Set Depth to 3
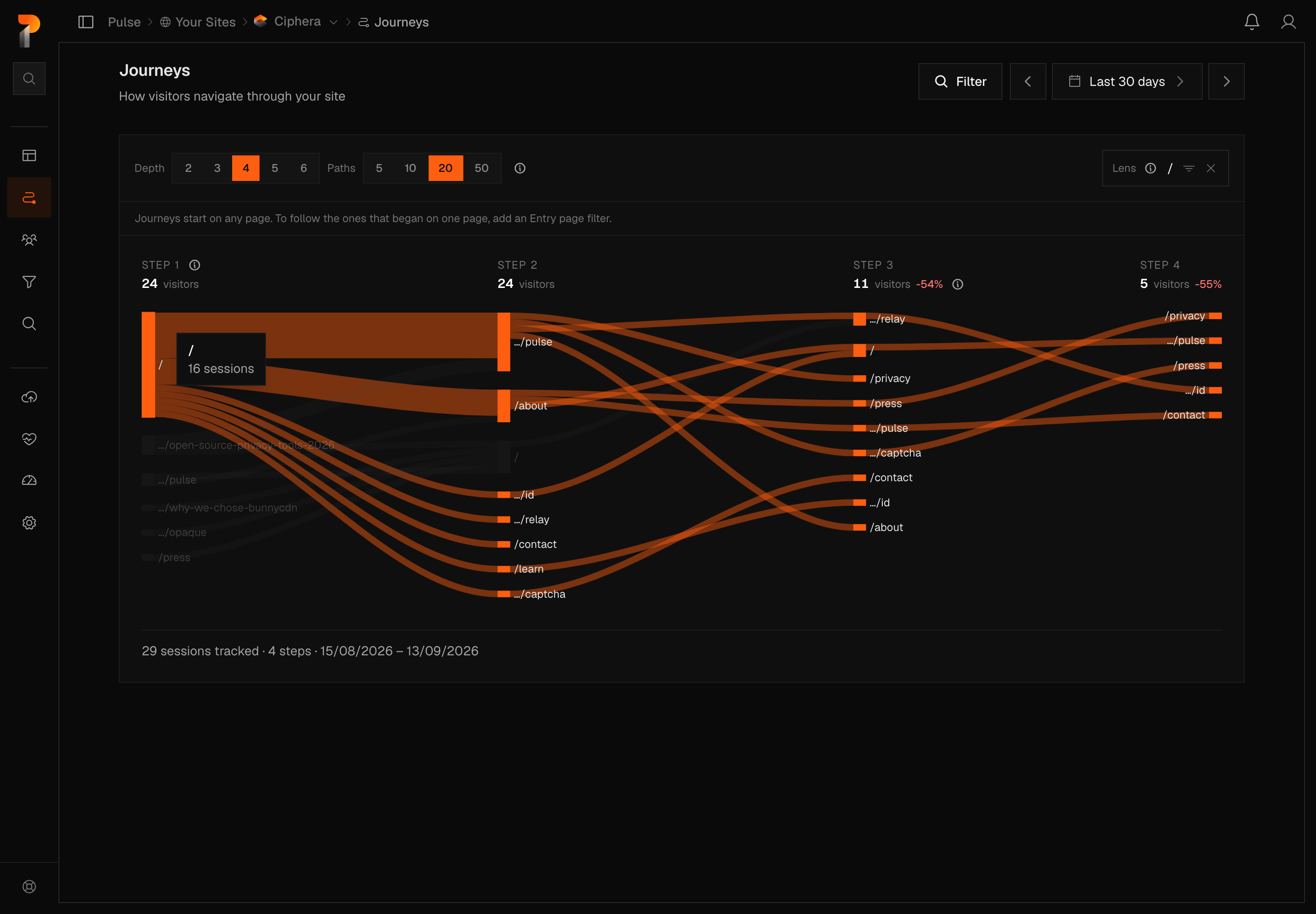 [x=217, y=168]
